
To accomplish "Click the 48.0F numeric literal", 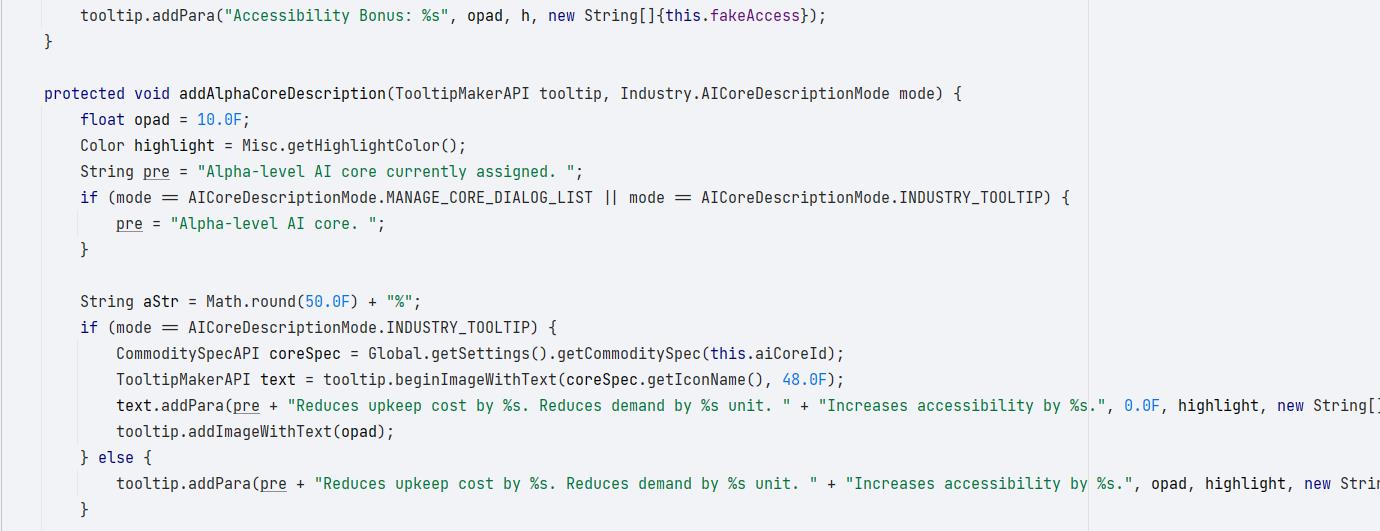I will [805, 380].
